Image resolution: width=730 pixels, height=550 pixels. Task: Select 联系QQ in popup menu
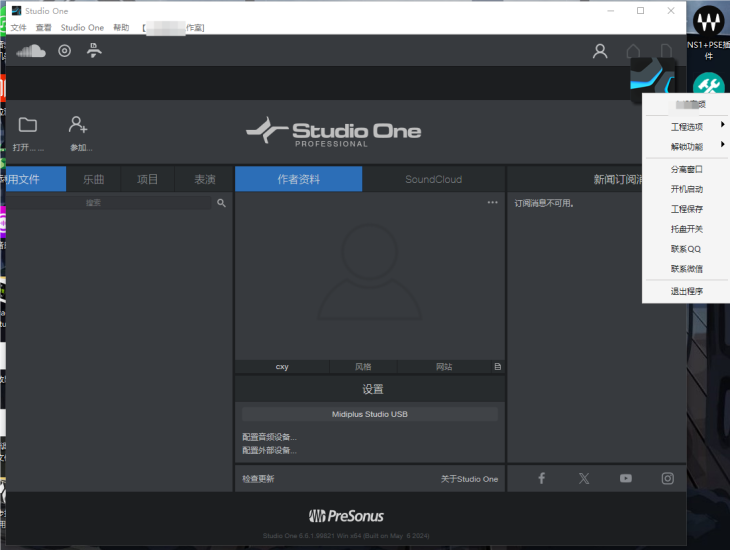point(687,249)
